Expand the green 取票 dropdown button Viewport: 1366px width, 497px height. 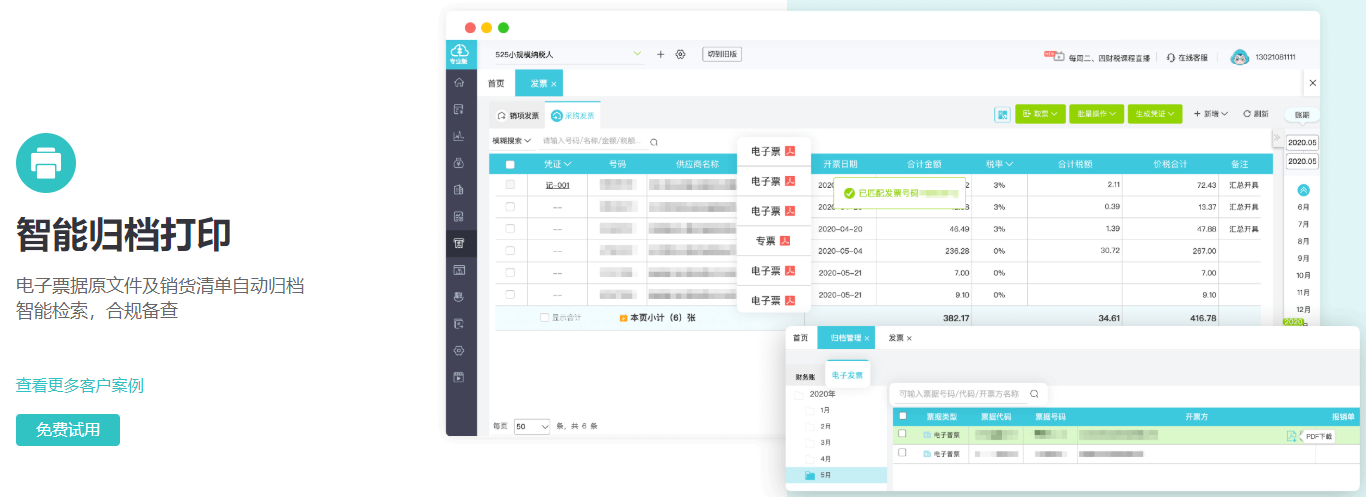click(1040, 114)
